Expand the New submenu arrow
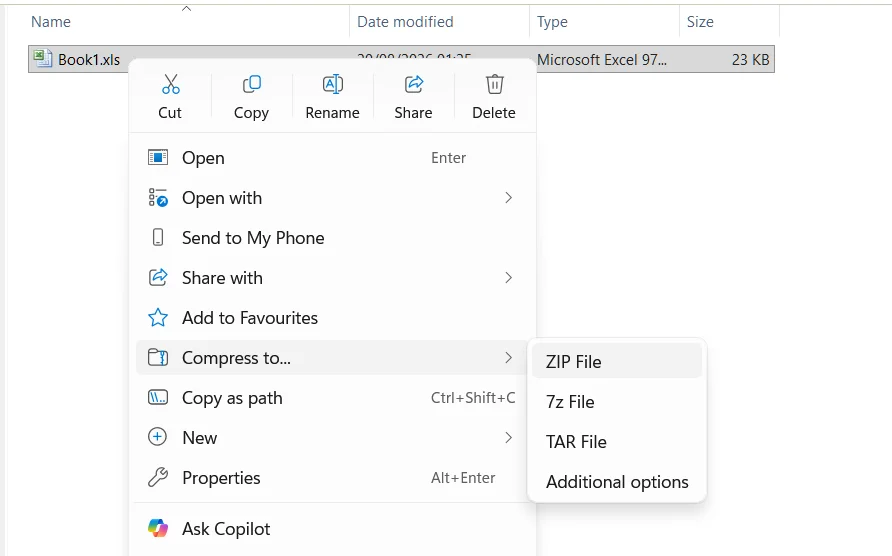This screenshot has height=556, width=892. [509, 438]
